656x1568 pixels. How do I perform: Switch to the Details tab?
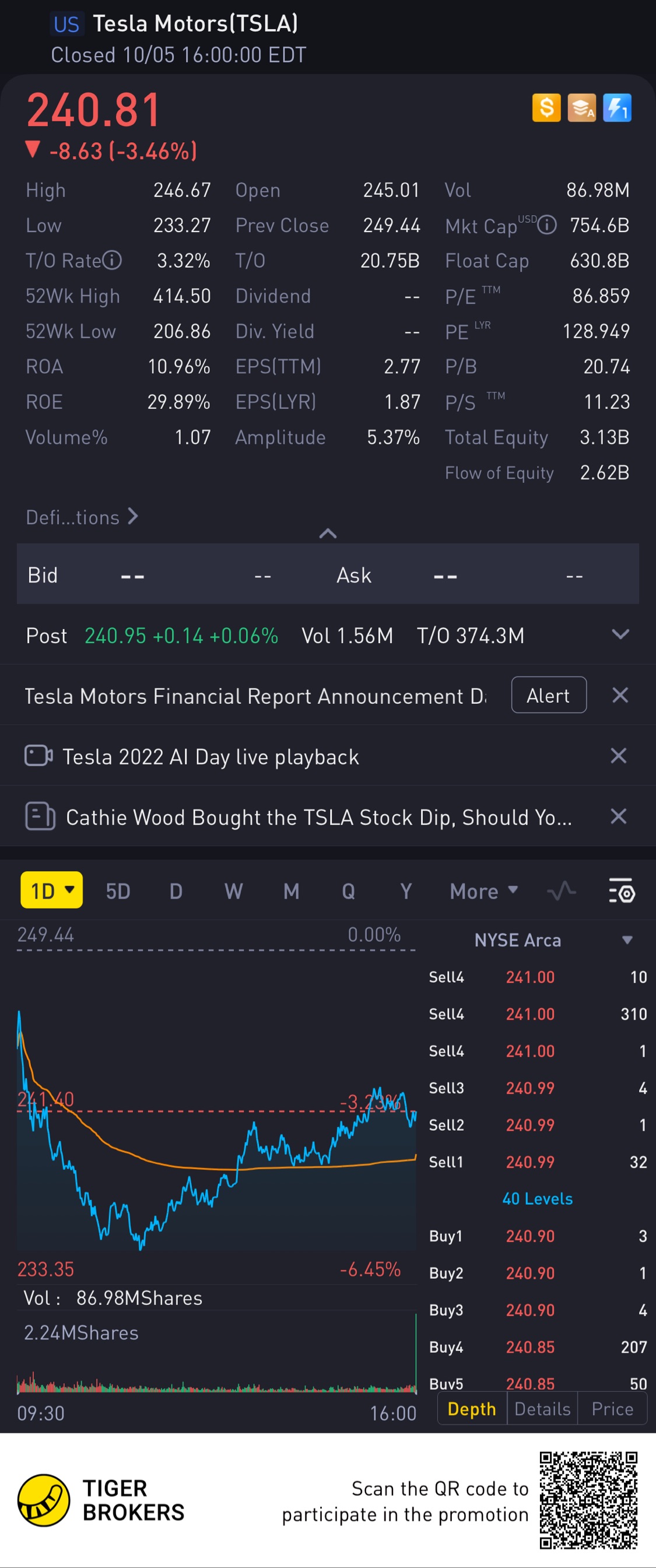click(542, 1409)
